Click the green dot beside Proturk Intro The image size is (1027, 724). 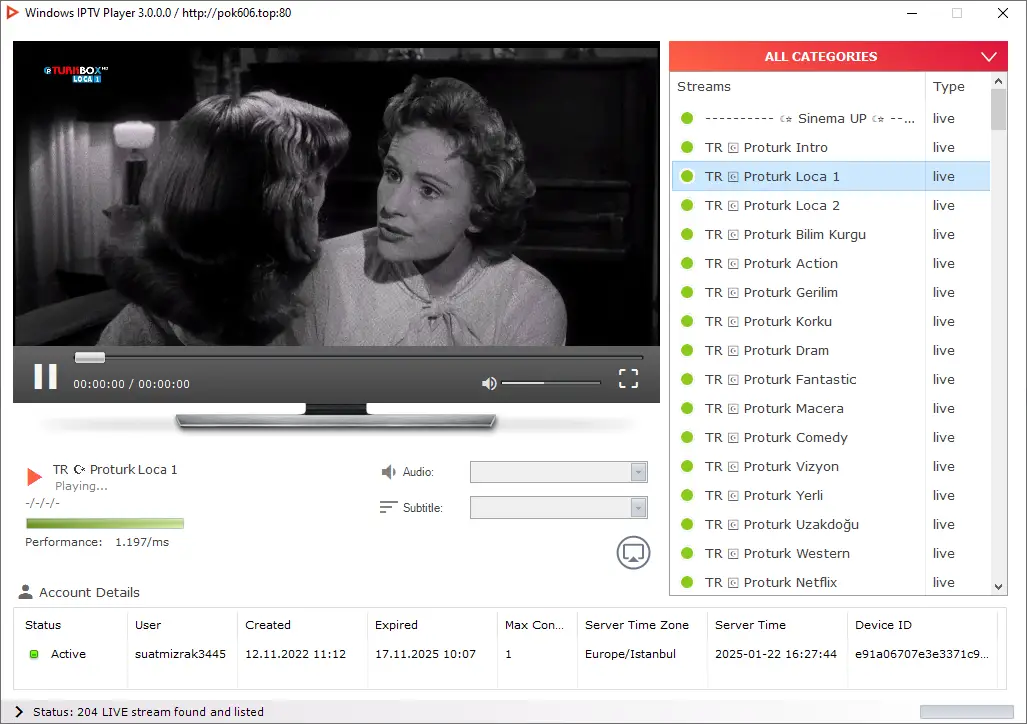tap(687, 147)
